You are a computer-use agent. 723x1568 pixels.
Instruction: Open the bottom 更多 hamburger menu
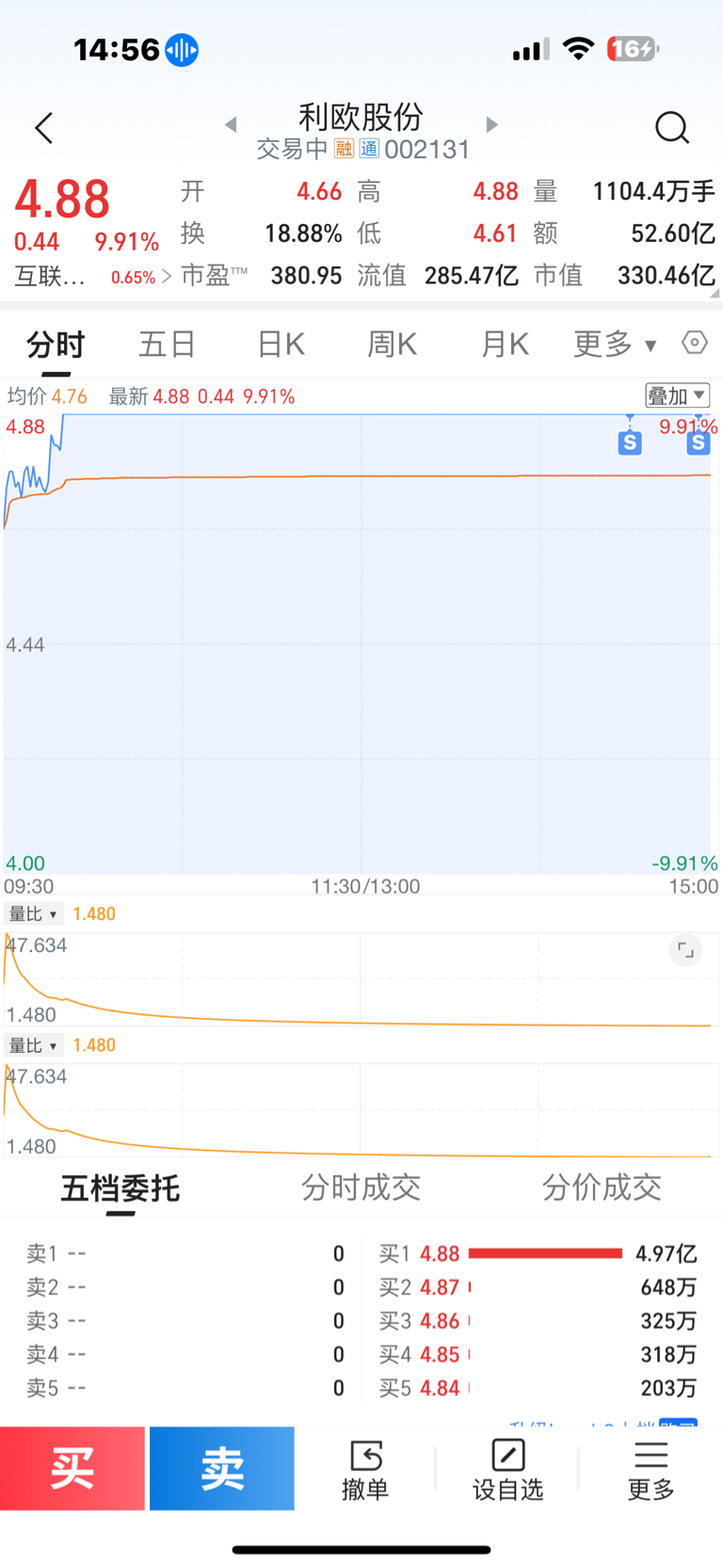click(x=651, y=1469)
